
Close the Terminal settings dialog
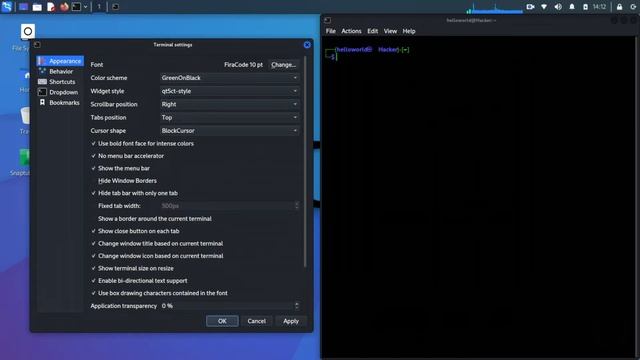click(307, 45)
